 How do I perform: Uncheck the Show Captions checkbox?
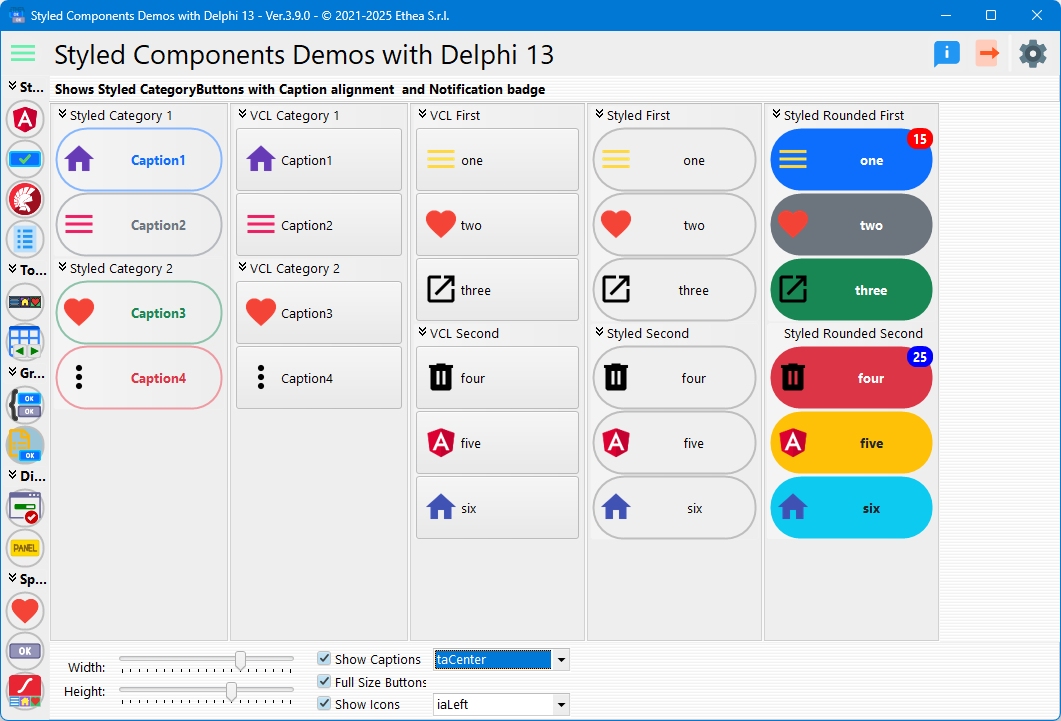tap(324, 659)
